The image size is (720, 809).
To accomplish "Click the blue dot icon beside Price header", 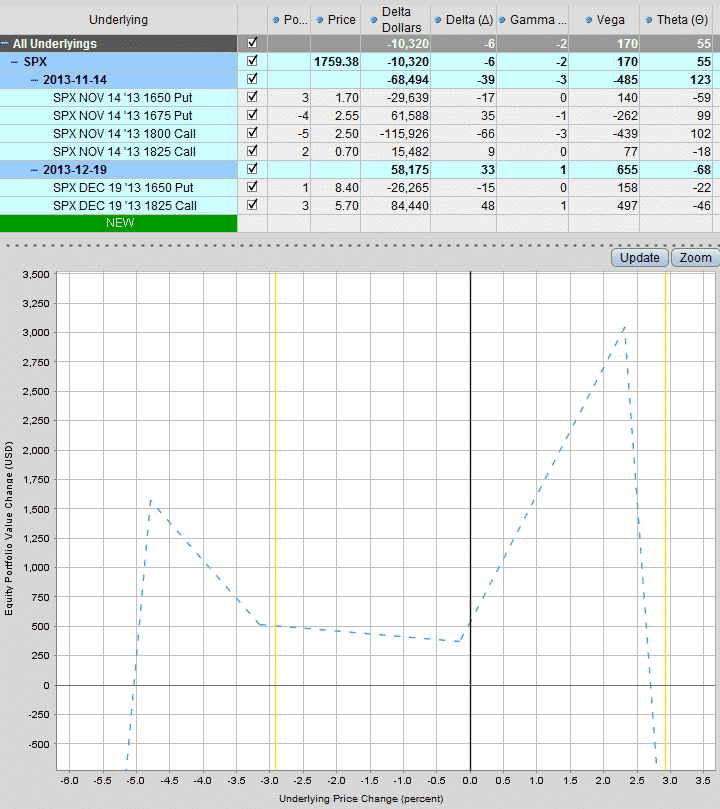I will point(320,20).
